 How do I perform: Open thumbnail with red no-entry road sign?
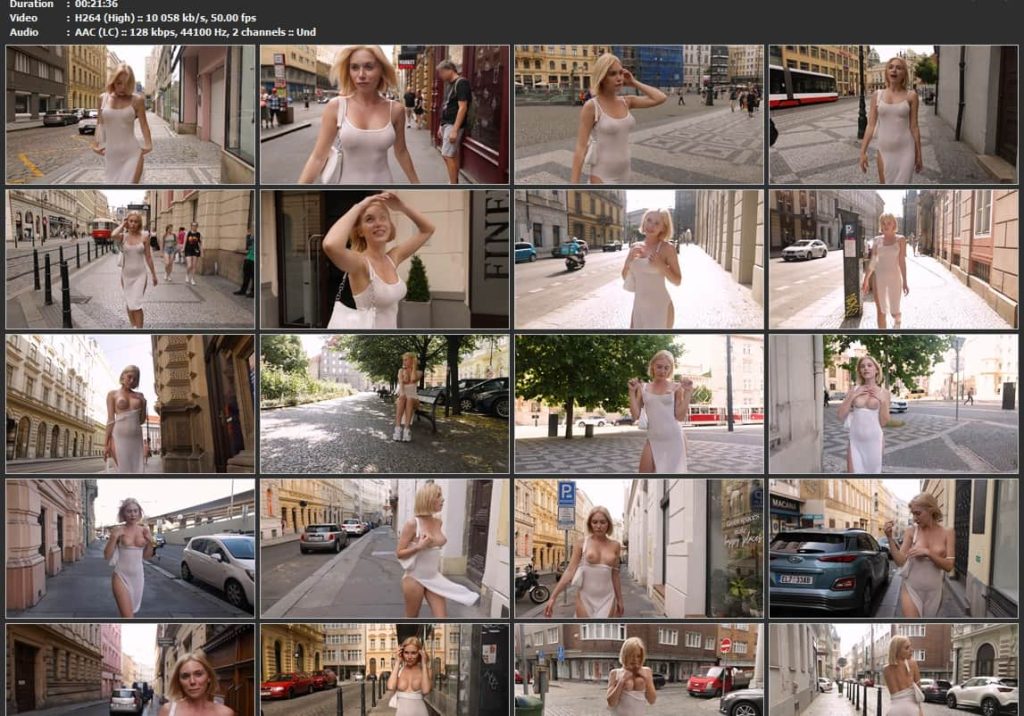[638, 669]
